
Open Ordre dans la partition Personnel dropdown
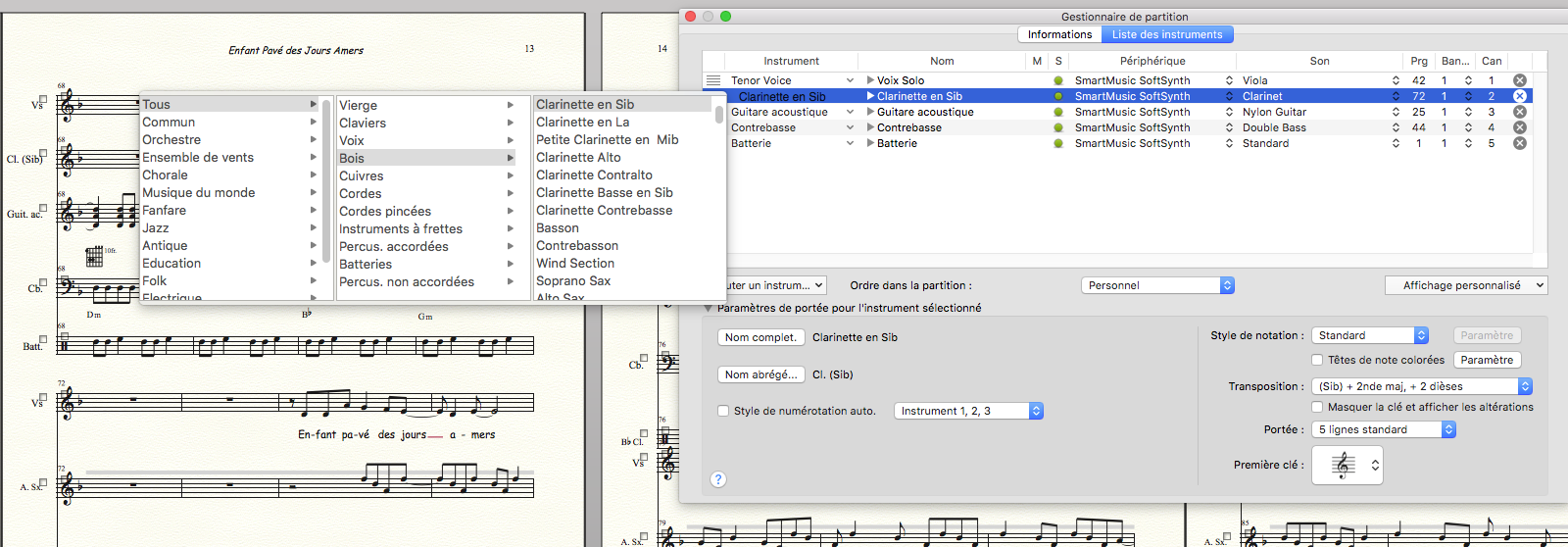point(1157,285)
